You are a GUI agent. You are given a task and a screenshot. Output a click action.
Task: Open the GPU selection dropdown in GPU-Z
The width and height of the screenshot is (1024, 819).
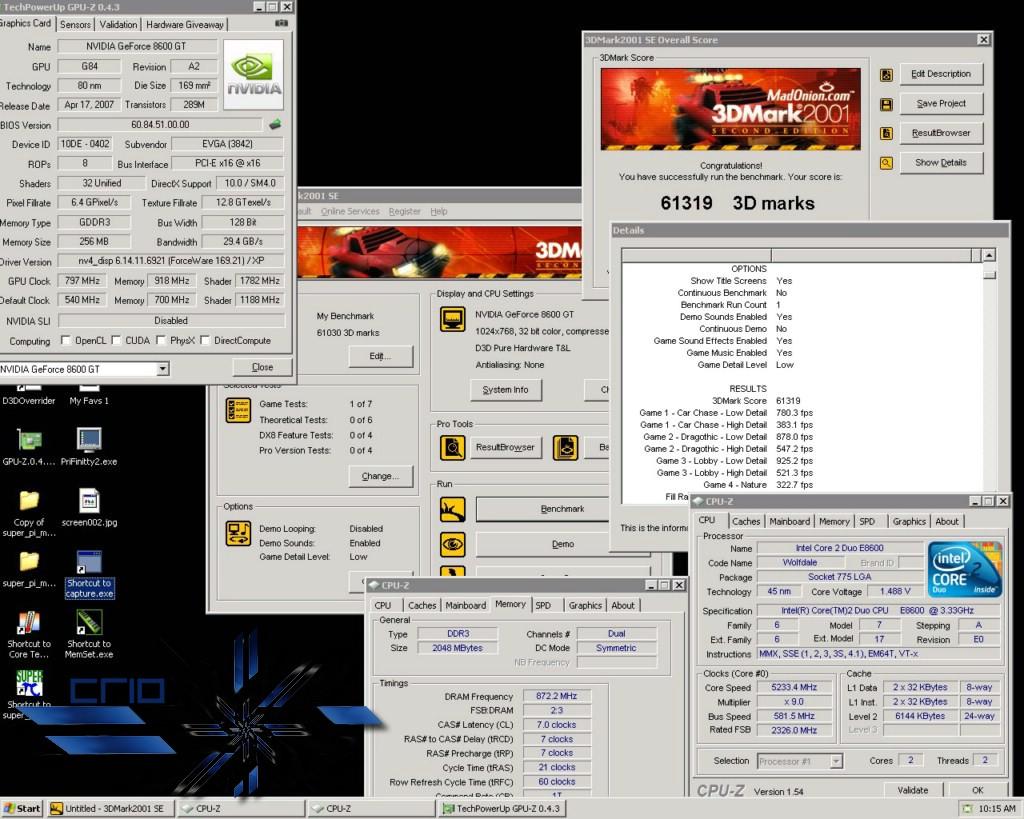(163, 369)
